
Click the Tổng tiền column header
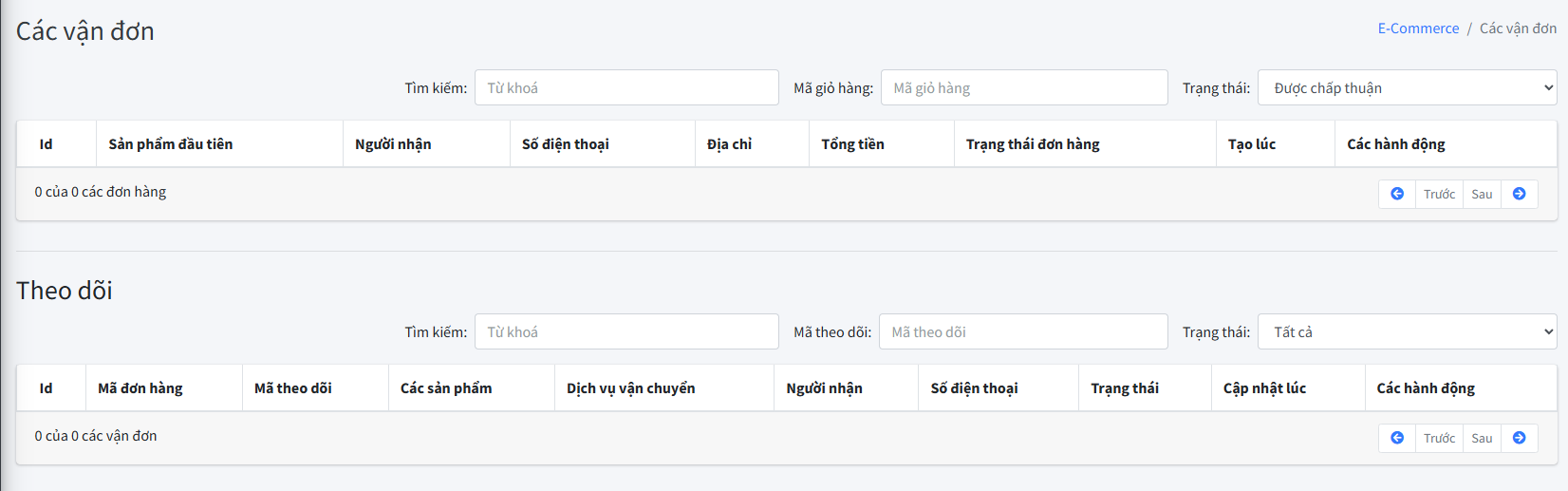point(852,144)
